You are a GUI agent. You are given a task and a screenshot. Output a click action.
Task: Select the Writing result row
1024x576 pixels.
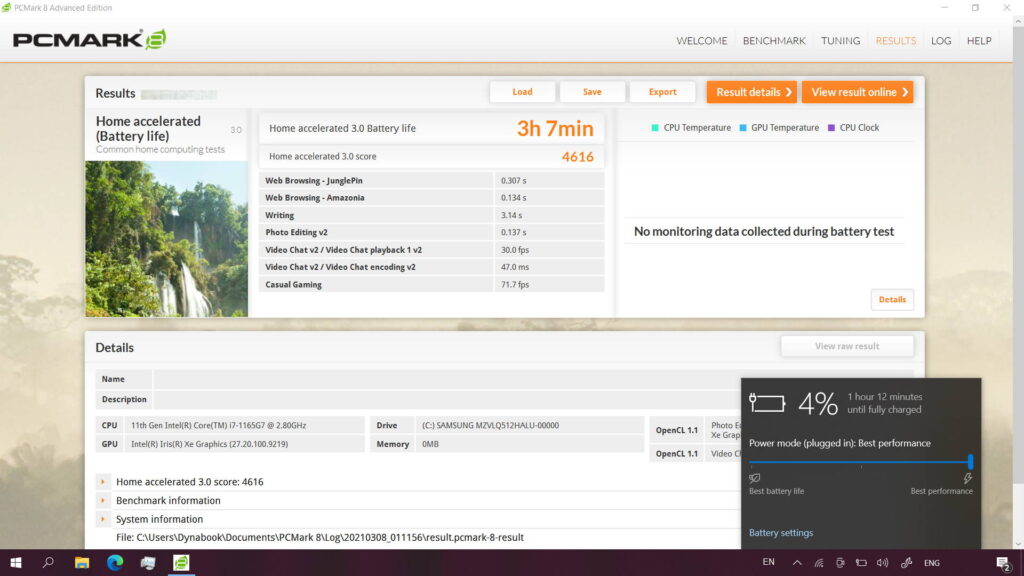432,215
